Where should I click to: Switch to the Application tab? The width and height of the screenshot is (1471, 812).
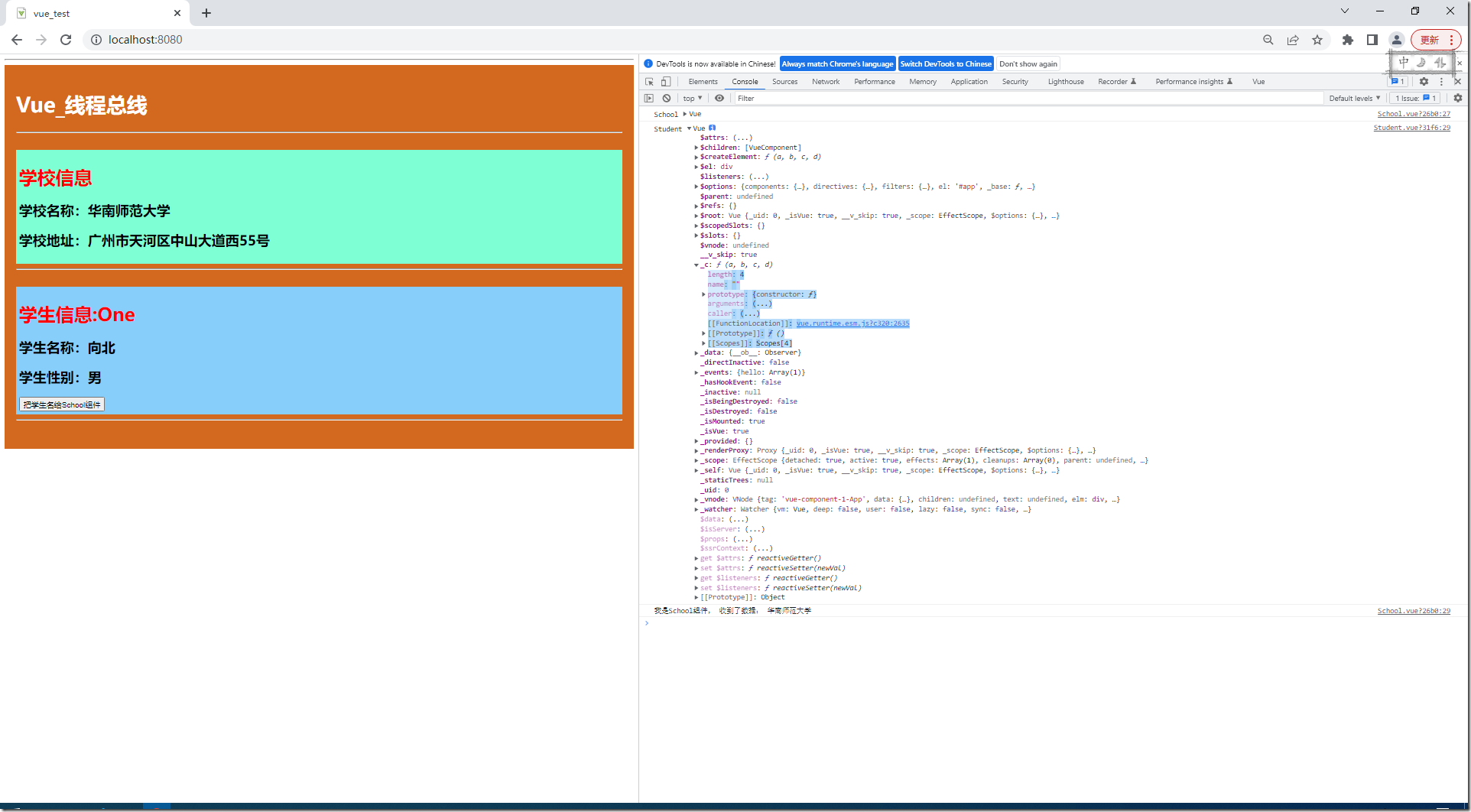[x=969, y=82]
